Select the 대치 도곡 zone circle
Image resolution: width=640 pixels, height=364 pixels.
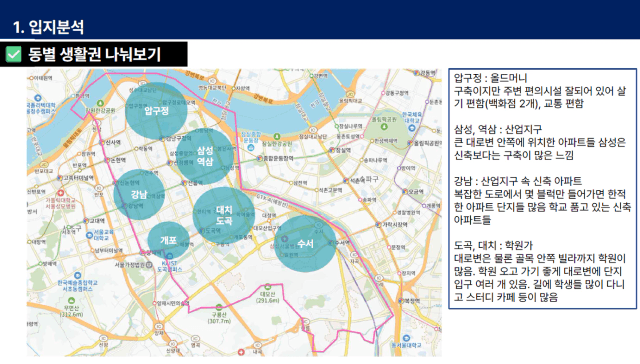tap(224, 215)
